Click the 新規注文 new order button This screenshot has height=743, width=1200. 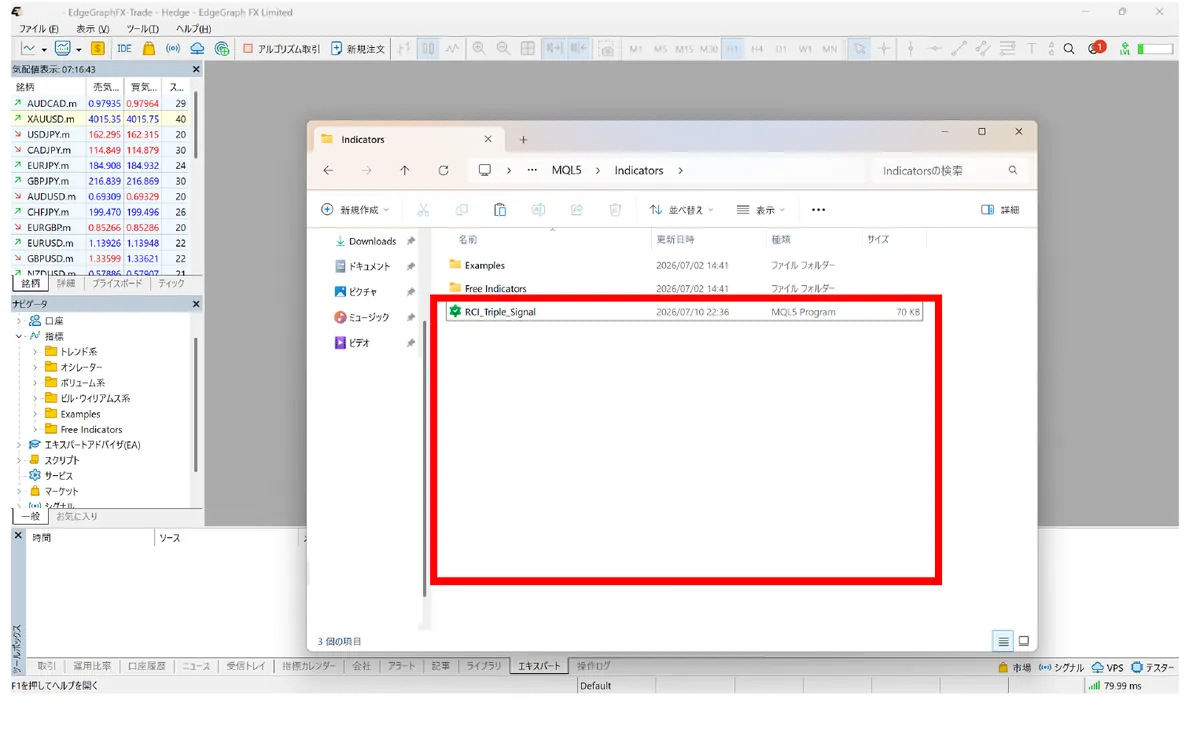358,48
